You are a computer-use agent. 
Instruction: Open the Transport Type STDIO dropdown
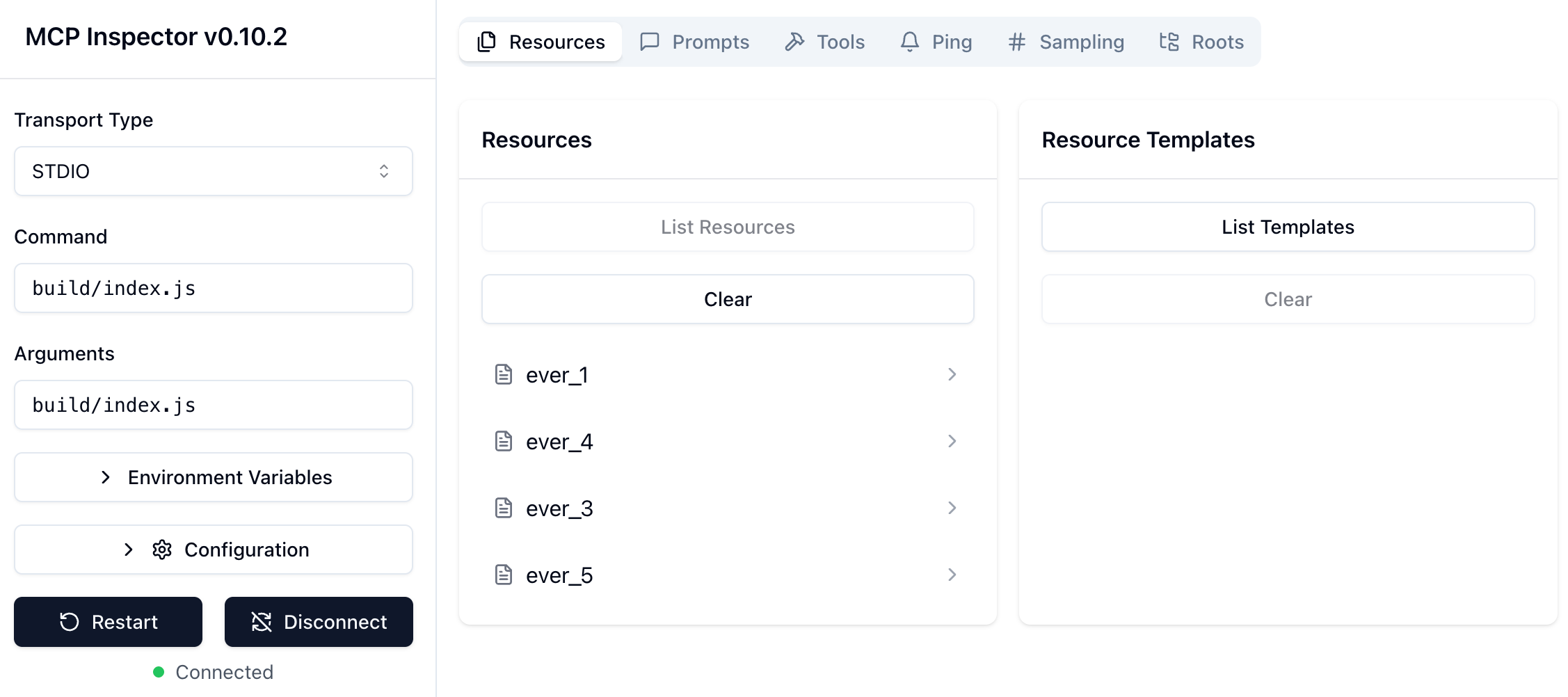[x=213, y=171]
